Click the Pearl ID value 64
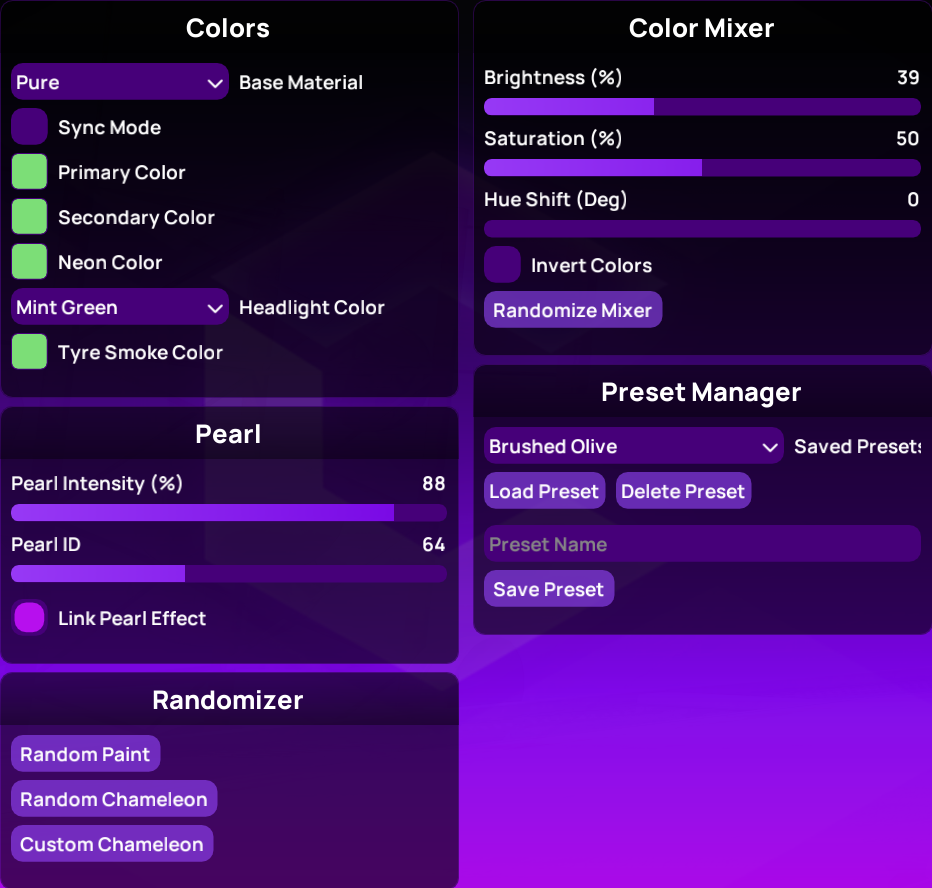Viewport: 932px width, 888px height. point(434,544)
